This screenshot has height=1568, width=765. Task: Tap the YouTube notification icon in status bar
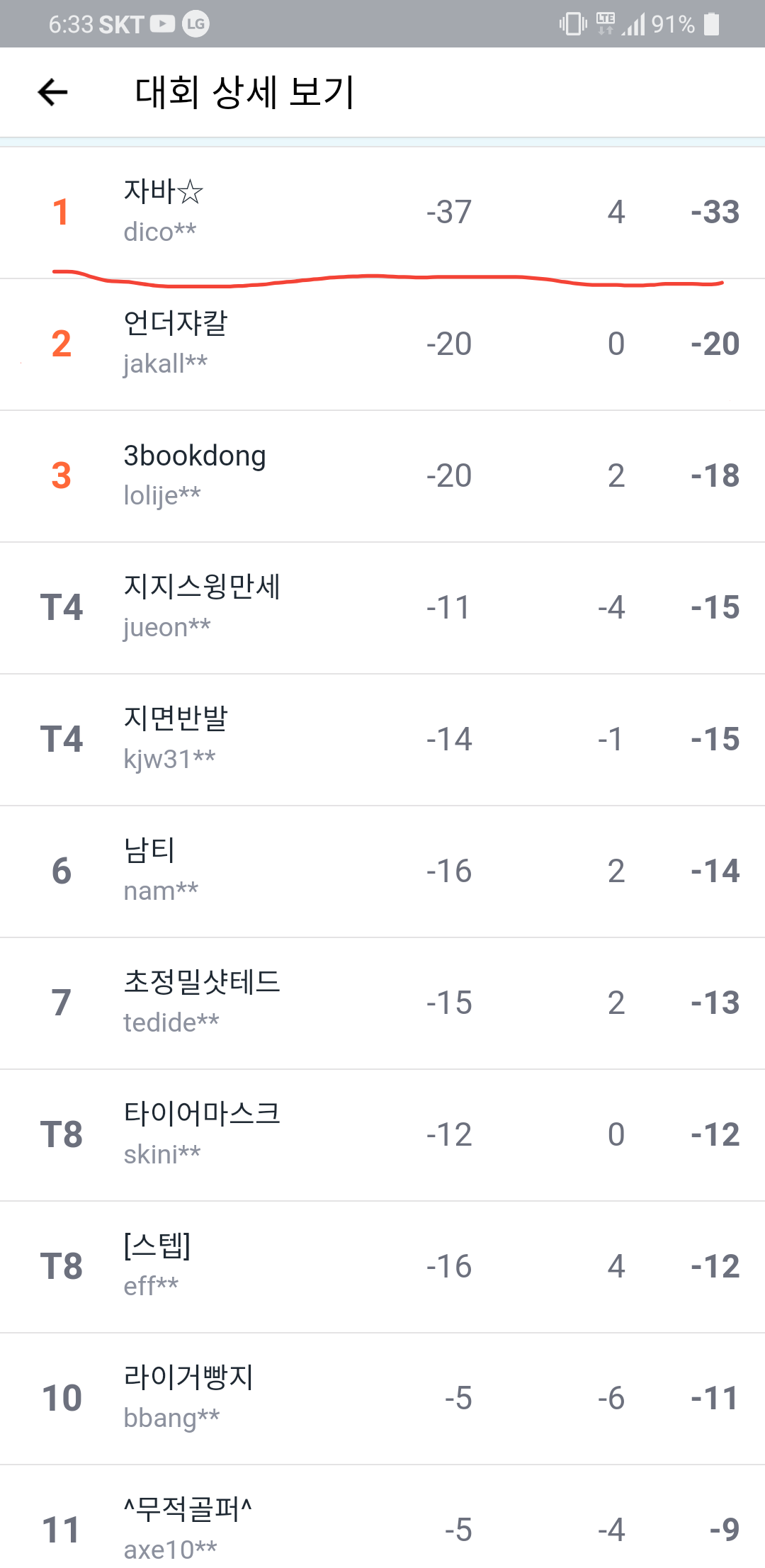coord(162,24)
